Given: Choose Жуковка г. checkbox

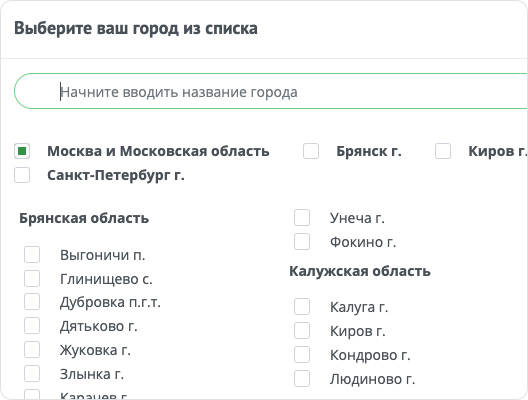Looking at the screenshot, I should coord(32,349).
